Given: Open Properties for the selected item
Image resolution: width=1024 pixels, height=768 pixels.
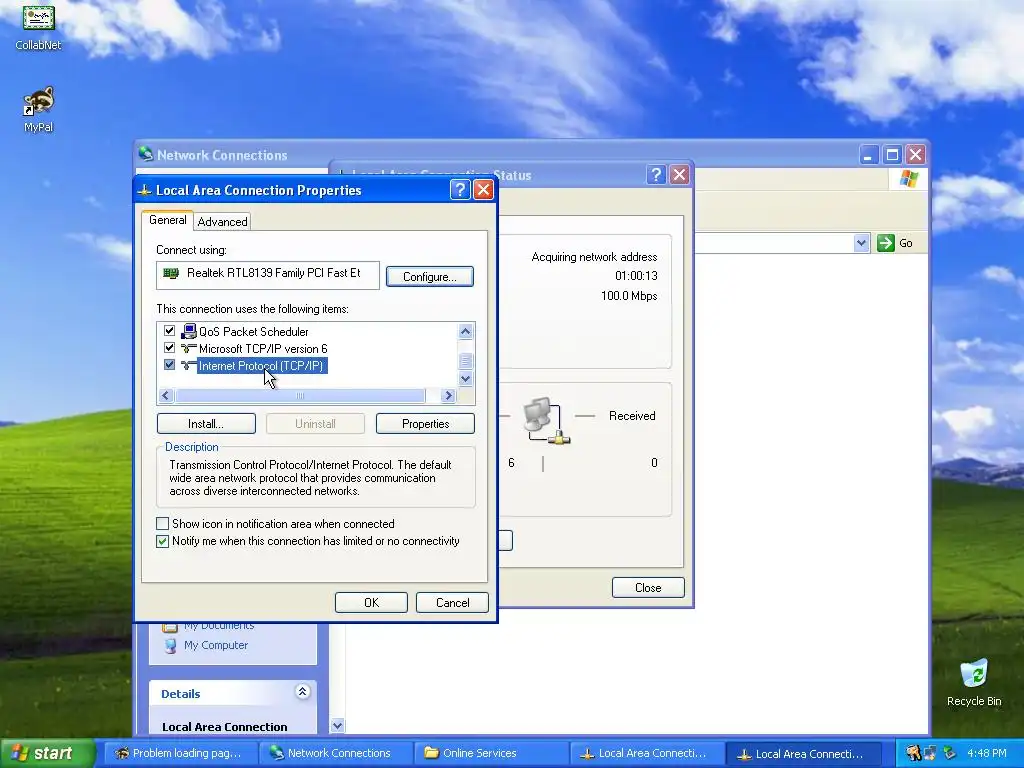Looking at the screenshot, I should [426, 424].
